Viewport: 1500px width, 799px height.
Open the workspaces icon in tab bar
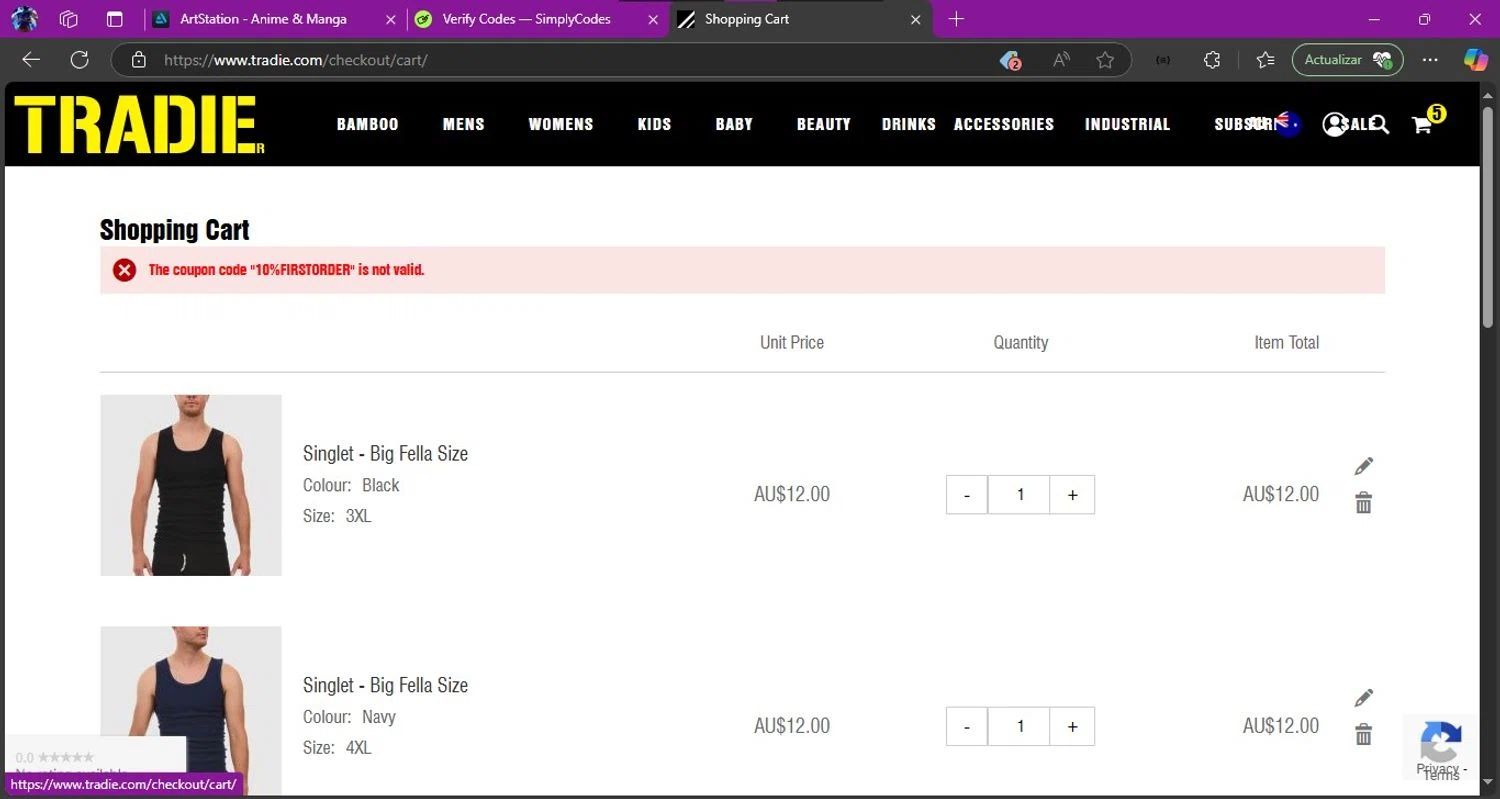[x=69, y=19]
